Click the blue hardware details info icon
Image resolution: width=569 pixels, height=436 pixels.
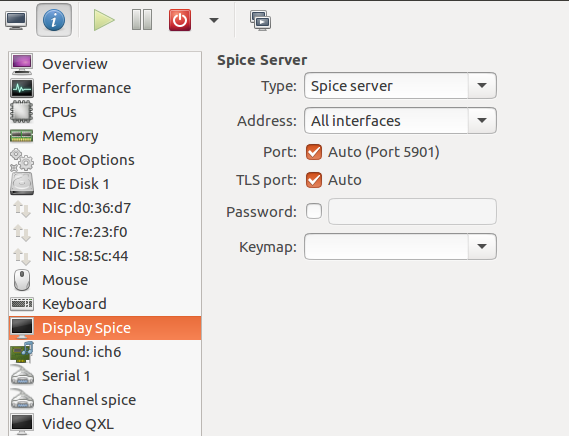[x=54, y=20]
